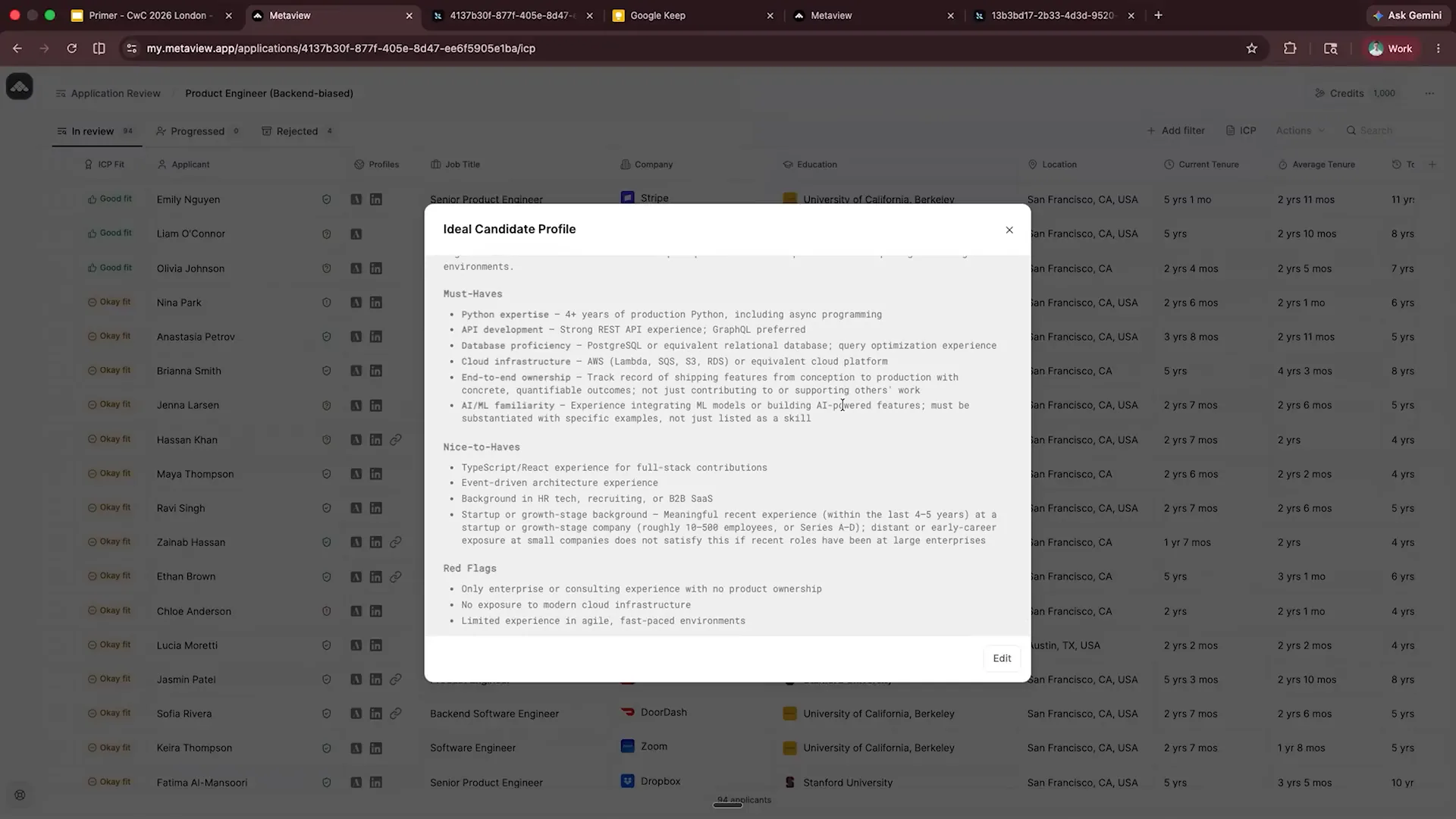Click the shield icon for Fatima Al-Mansoori
1456x819 pixels.
[327, 783]
